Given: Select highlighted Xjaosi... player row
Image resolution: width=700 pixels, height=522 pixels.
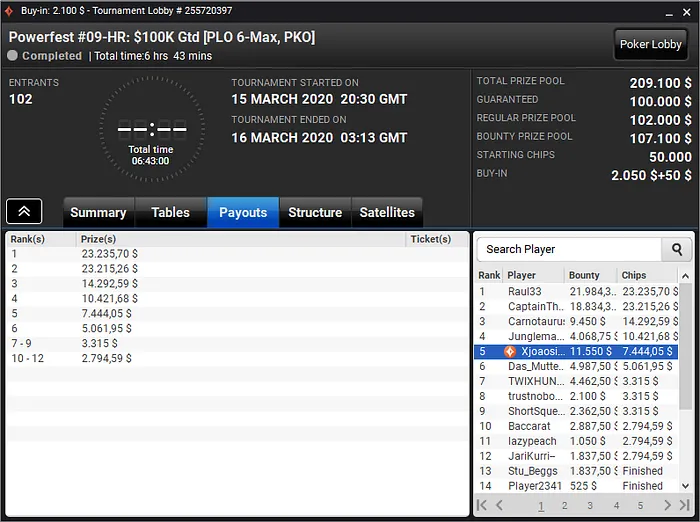Looking at the screenshot, I should [x=576, y=351].
